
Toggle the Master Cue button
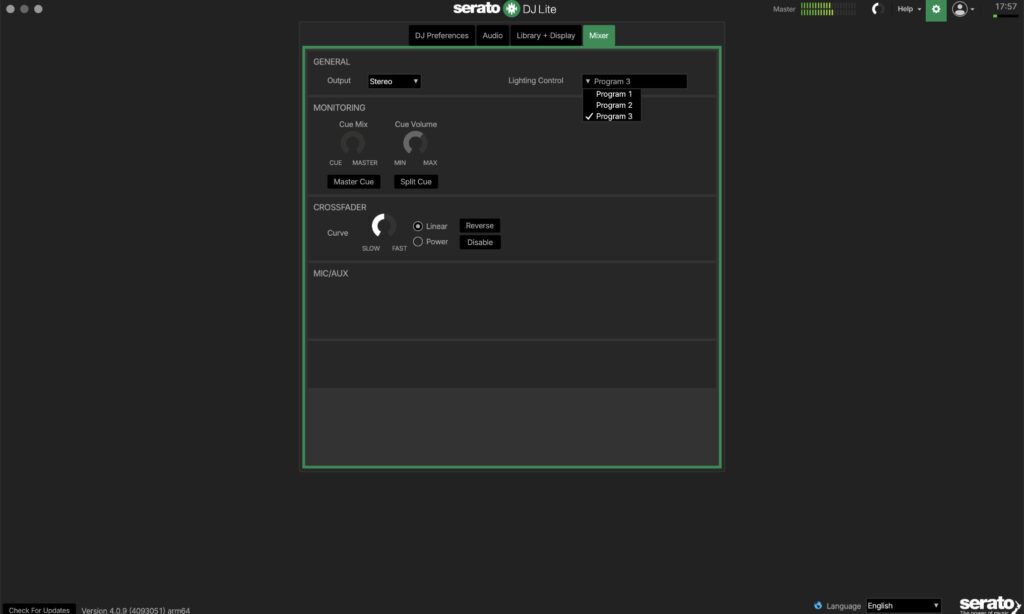[x=353, y=182]
